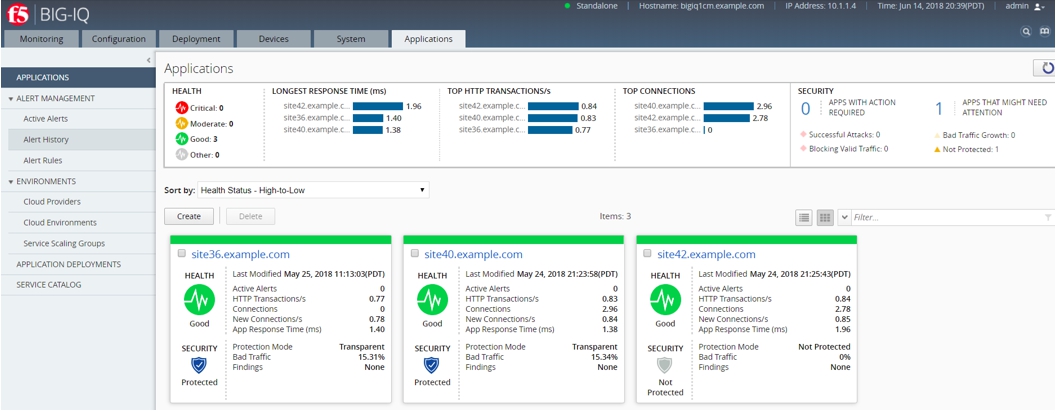Open the admin user menu

point(1023,6)
